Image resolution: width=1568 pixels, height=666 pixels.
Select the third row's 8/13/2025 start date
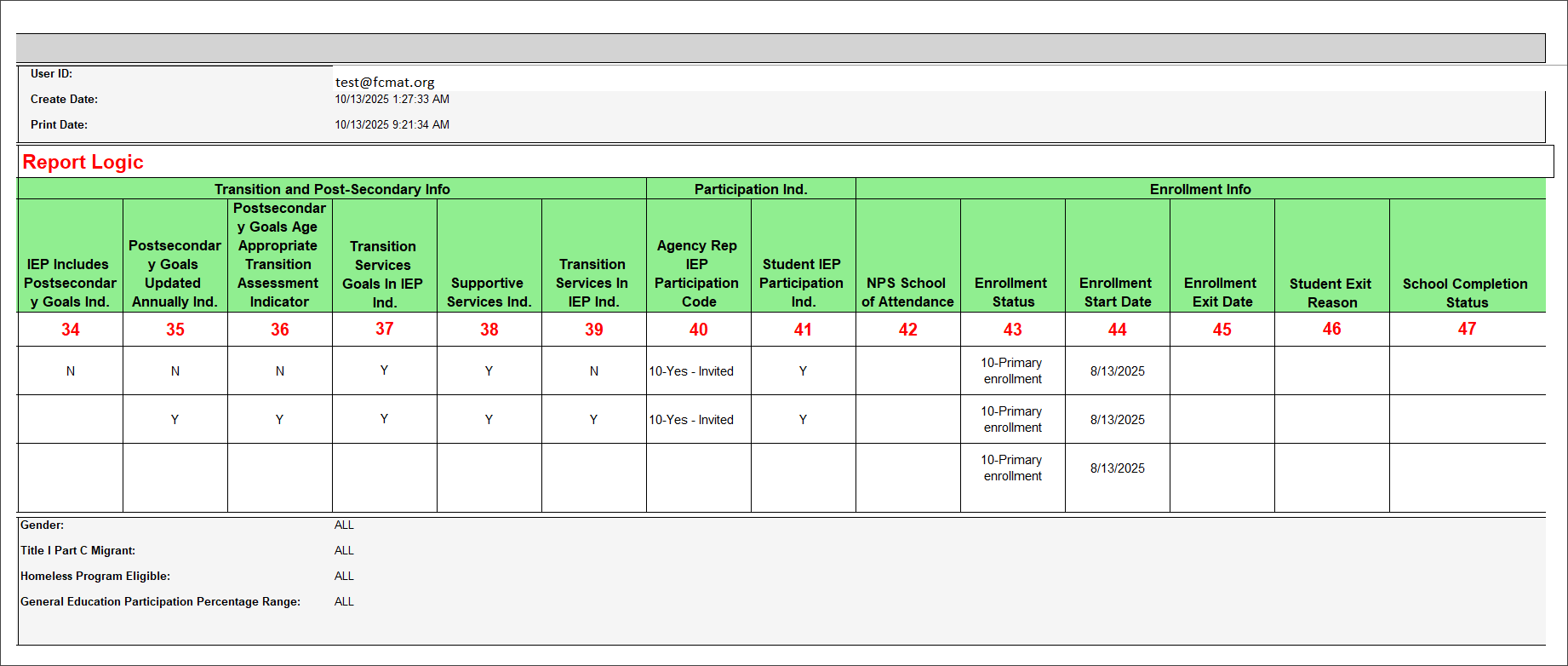click(1117, 468)
